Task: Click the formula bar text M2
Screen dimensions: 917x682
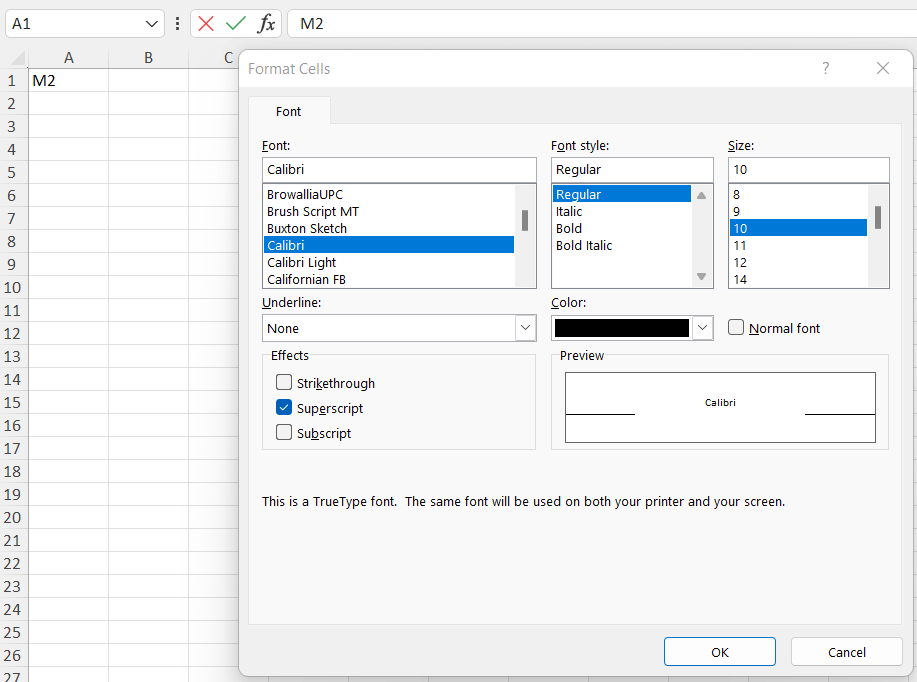Action: tap(312, 24)
